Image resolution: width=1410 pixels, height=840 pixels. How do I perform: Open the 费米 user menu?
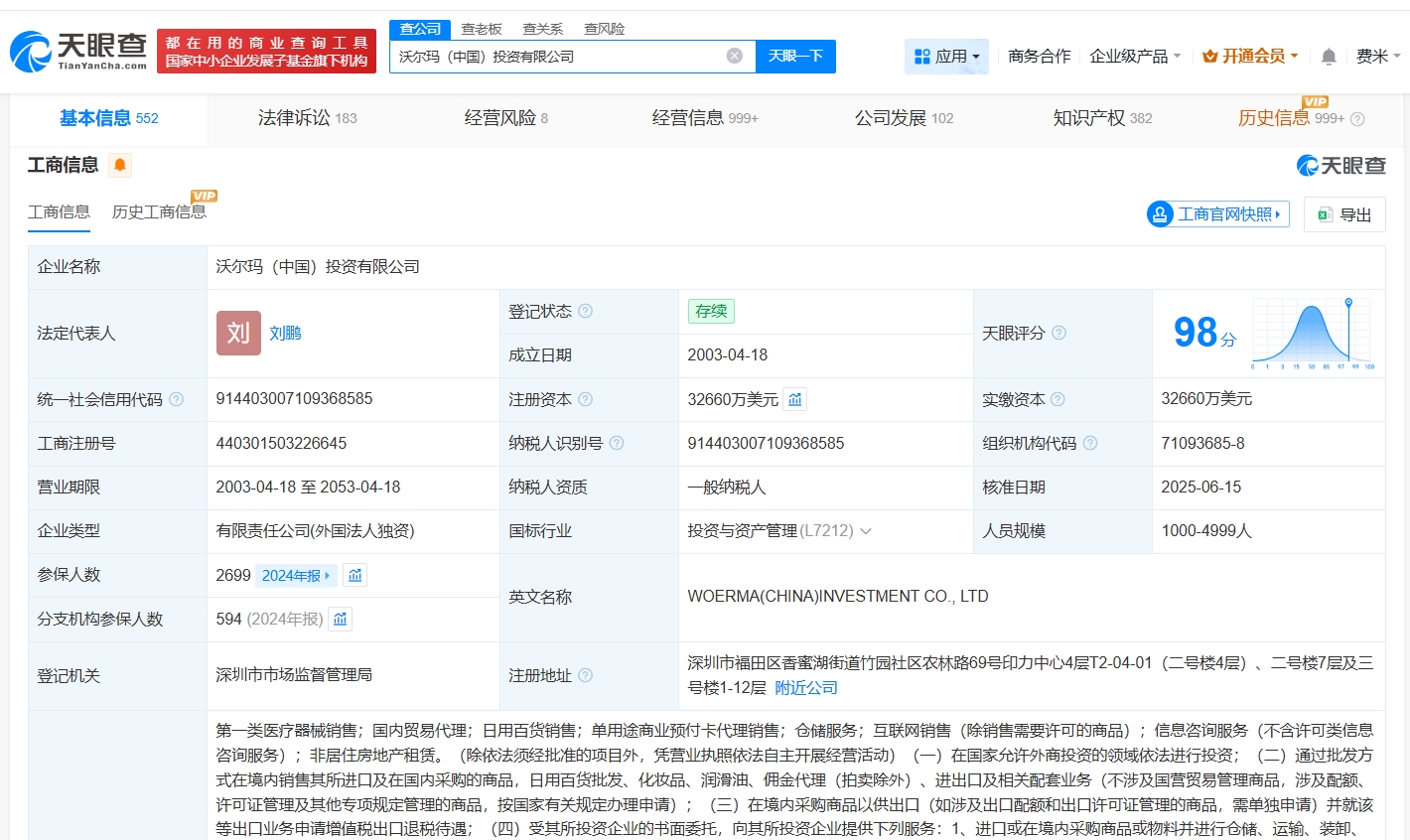pyautogui.click(x=1378, y=57)
